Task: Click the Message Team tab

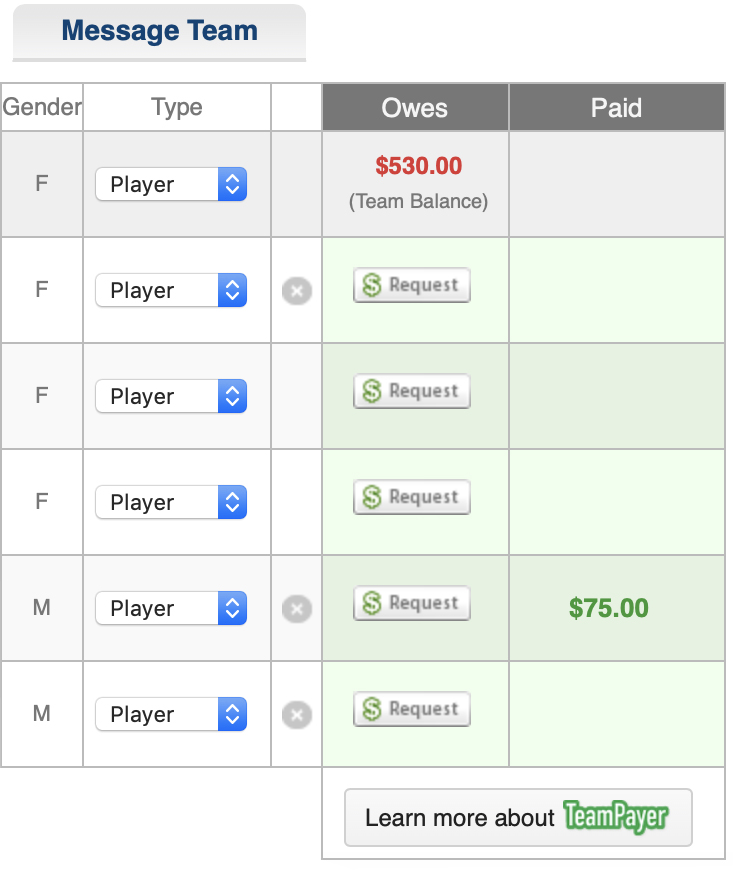Action: point(159,32)
